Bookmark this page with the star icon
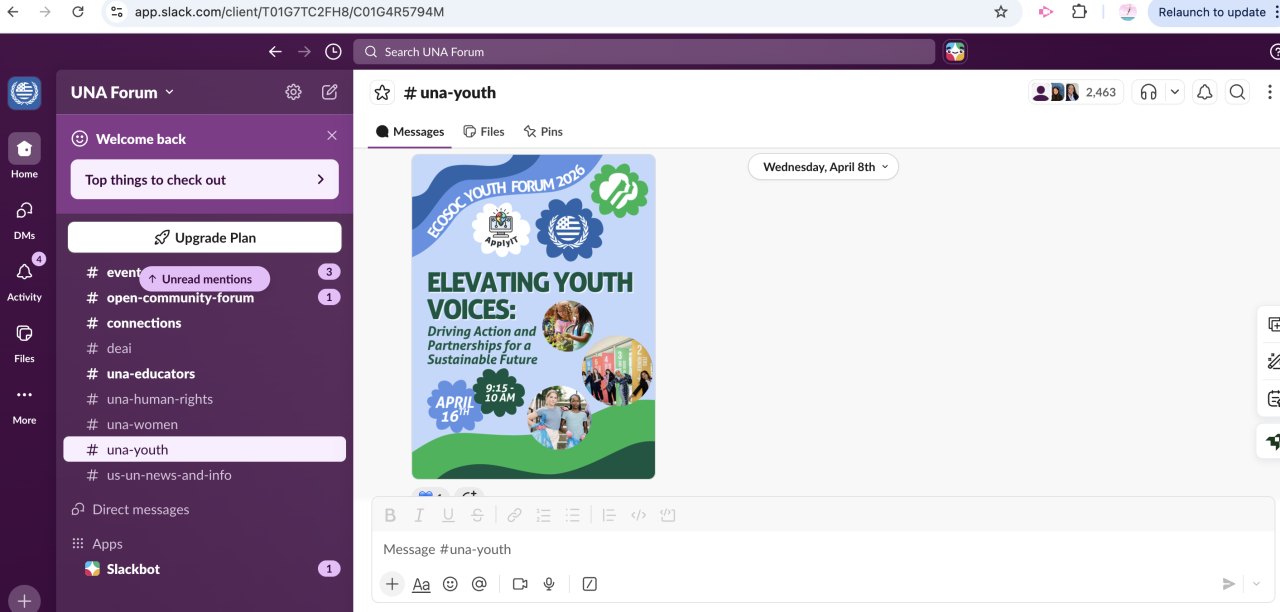 1001,12
